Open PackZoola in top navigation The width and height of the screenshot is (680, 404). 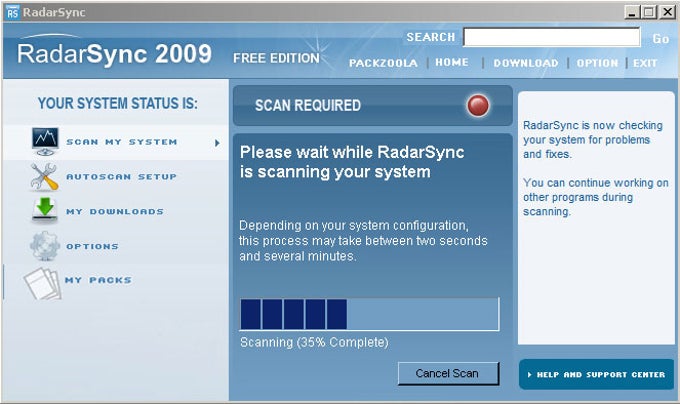383,63
